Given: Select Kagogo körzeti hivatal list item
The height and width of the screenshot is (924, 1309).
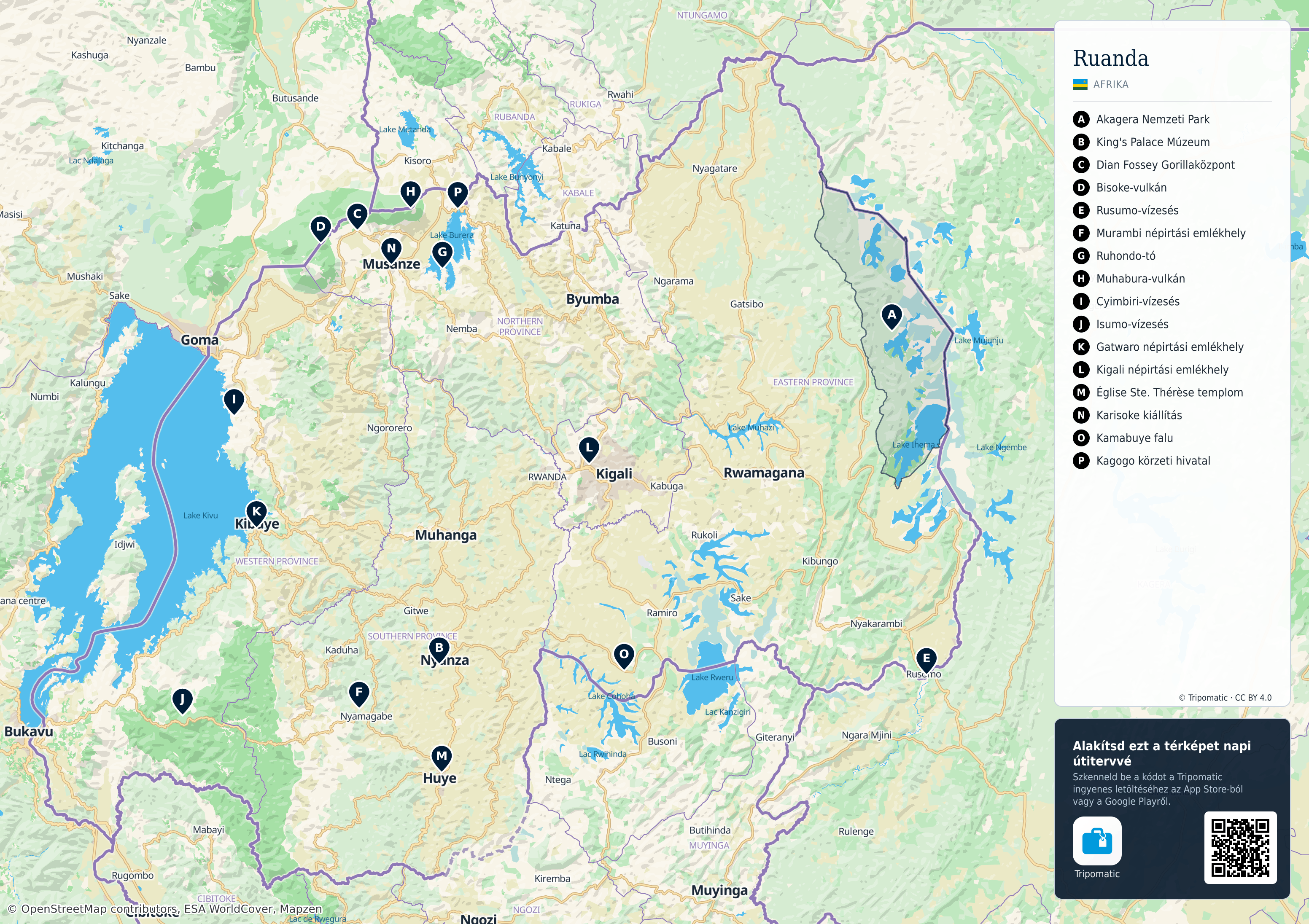Looking at the screenshot, I should coord(1142,461).
